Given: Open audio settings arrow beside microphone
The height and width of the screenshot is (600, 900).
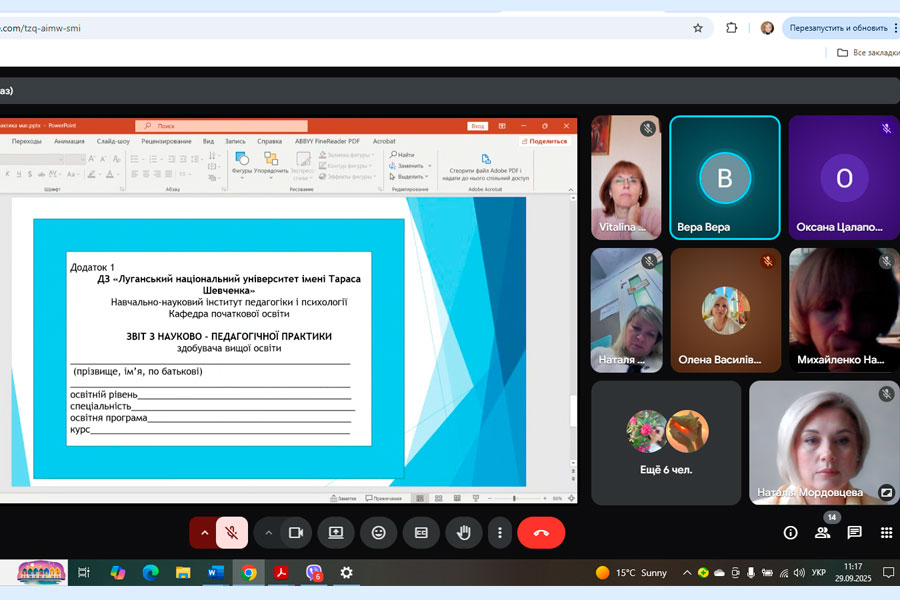Looking at the screenshot, I should [204, 533].
